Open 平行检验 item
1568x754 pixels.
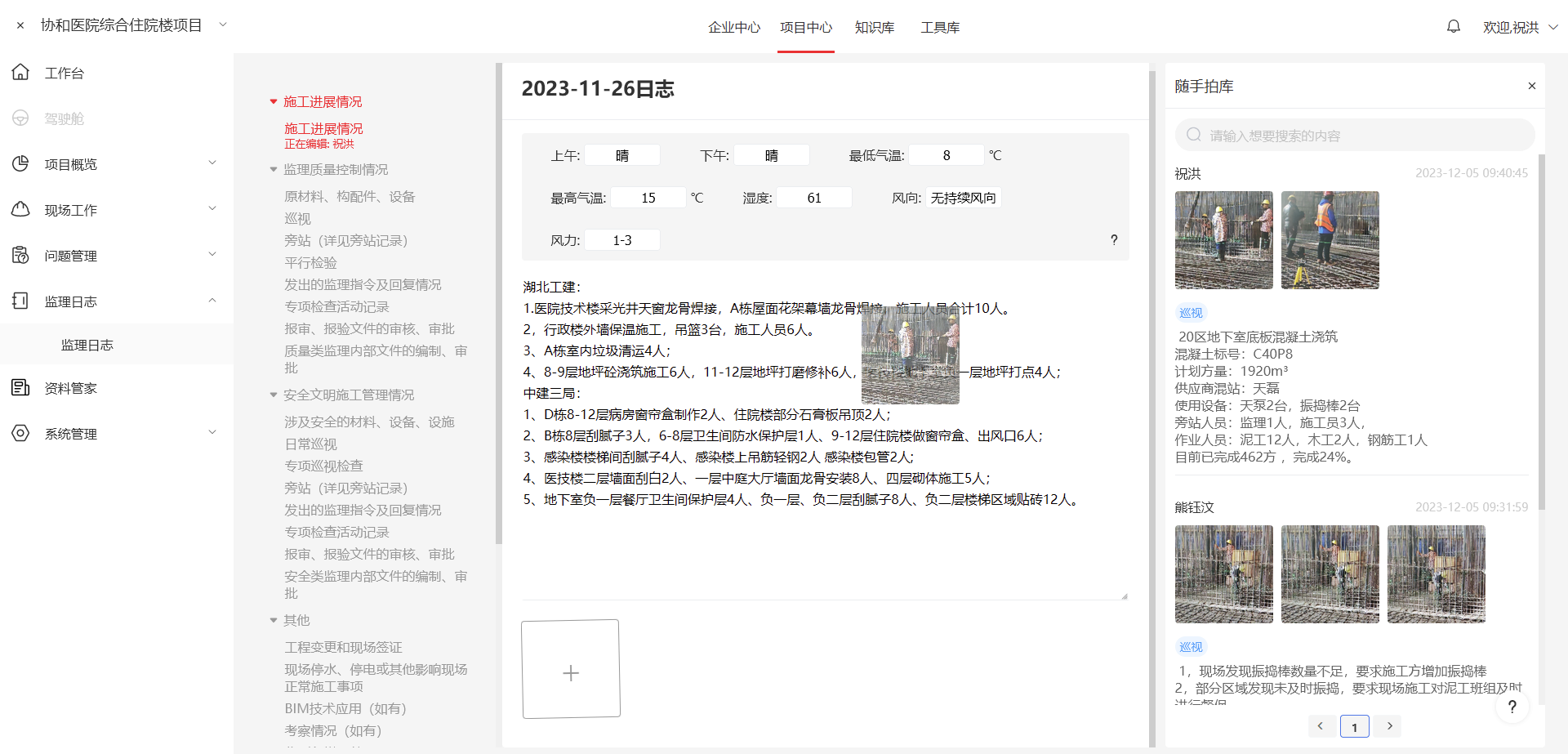coord(310,263)
